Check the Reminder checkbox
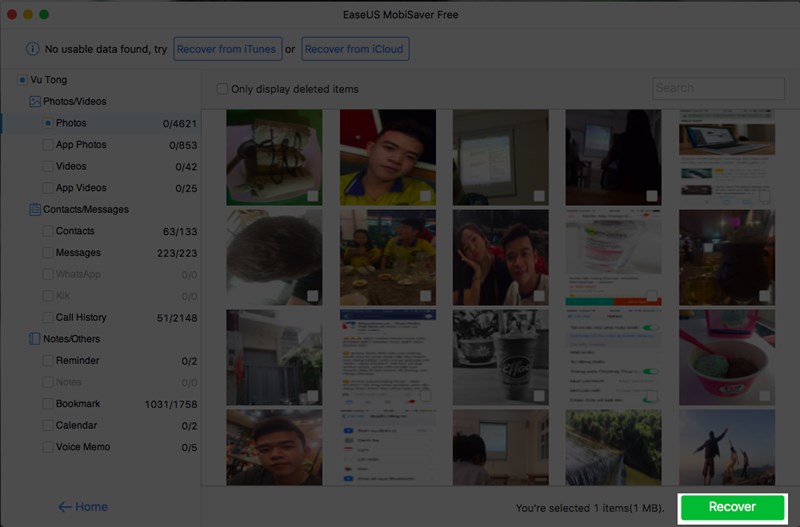Screen dimensions: 800x527 [47, 361]
